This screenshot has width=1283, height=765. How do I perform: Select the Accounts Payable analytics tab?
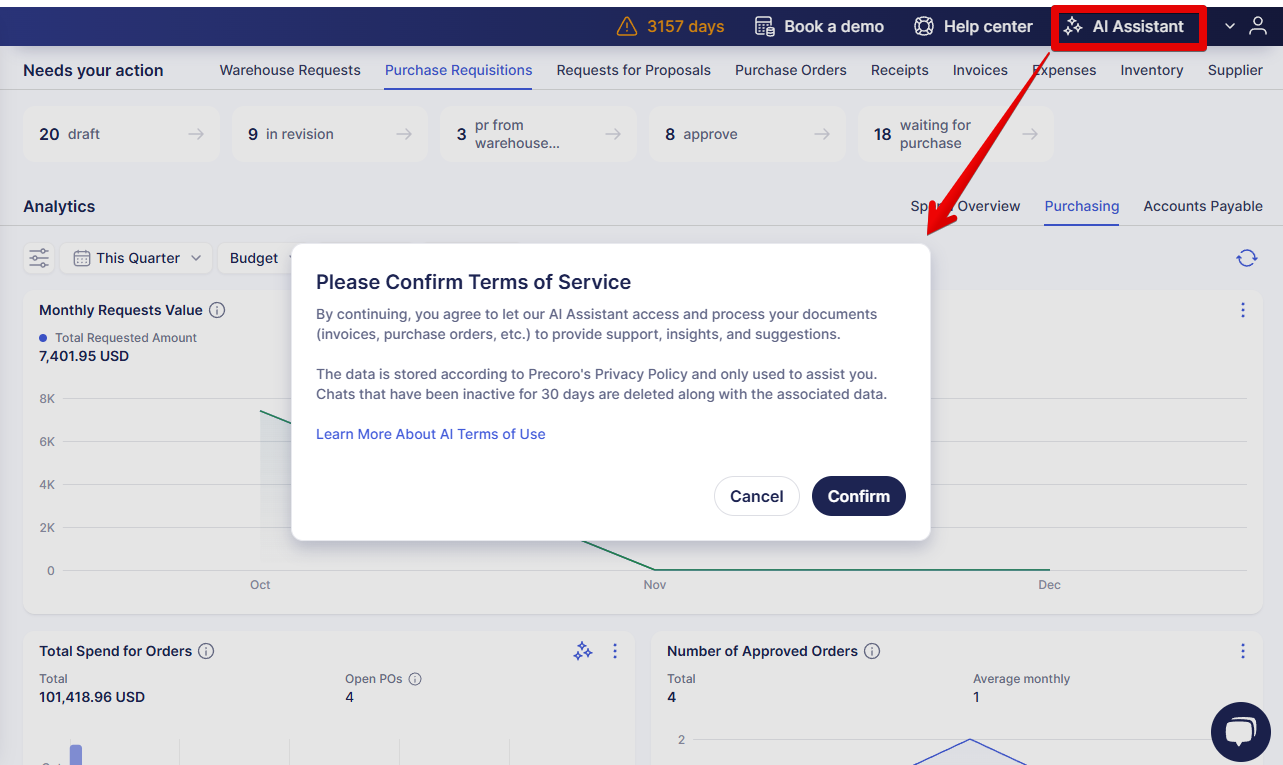coord(1203,206)
